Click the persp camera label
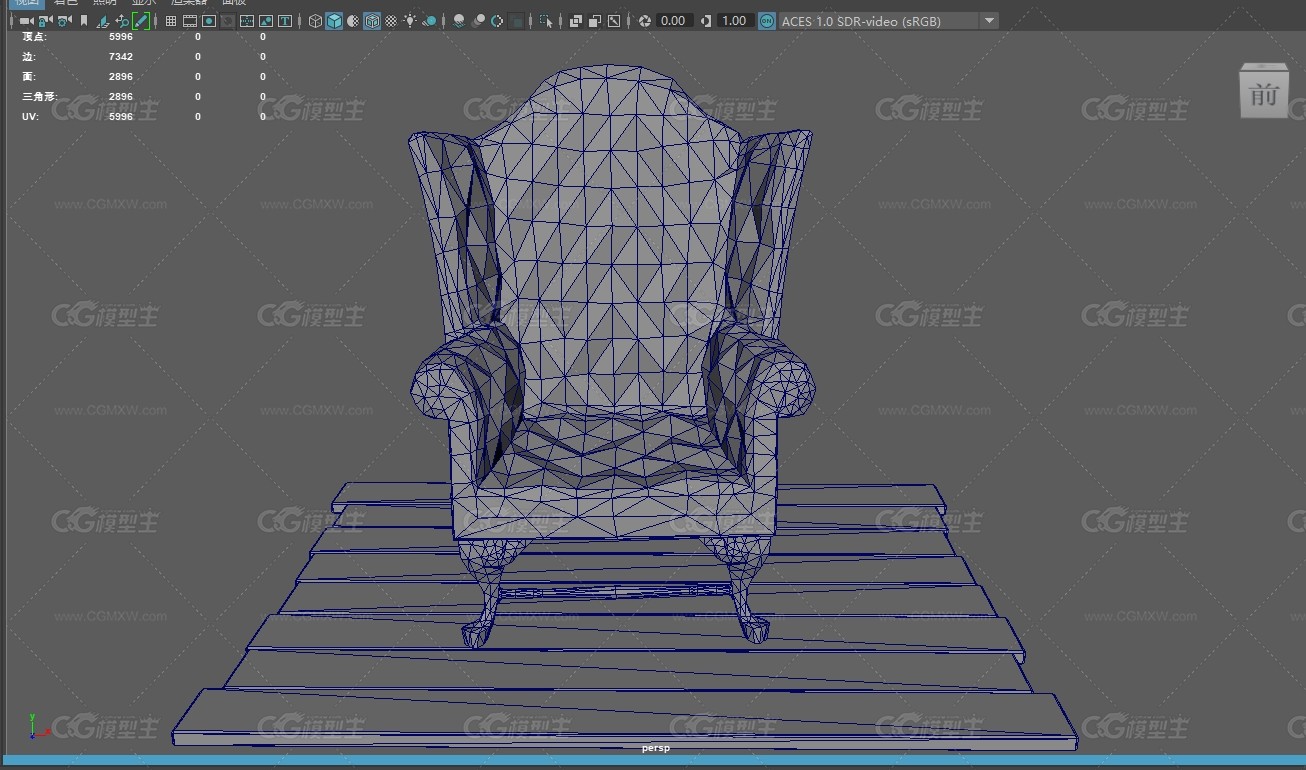This screenshot has width=1306, height=770. click(656, 747)
